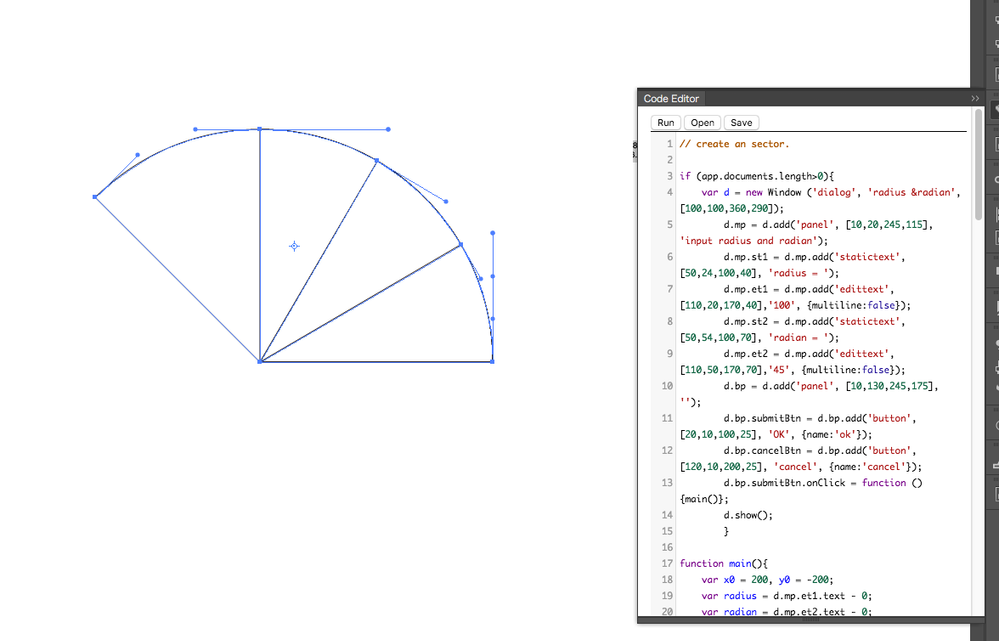Click the '100' default value string in line 7
This screenshot has height=641, width=999.
[781, 305]
